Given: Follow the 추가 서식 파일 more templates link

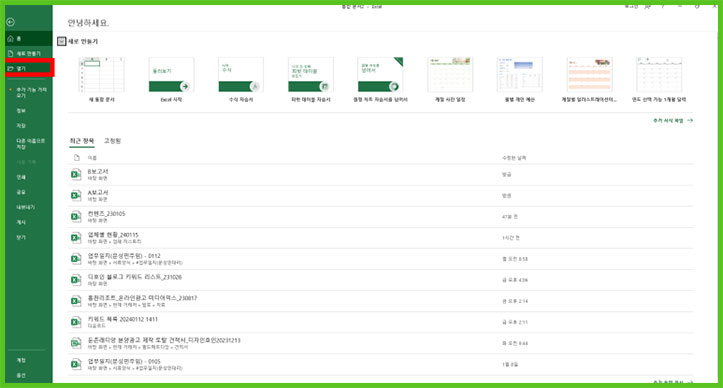Looking at the screenshot, I should click(x=673, y=120).
